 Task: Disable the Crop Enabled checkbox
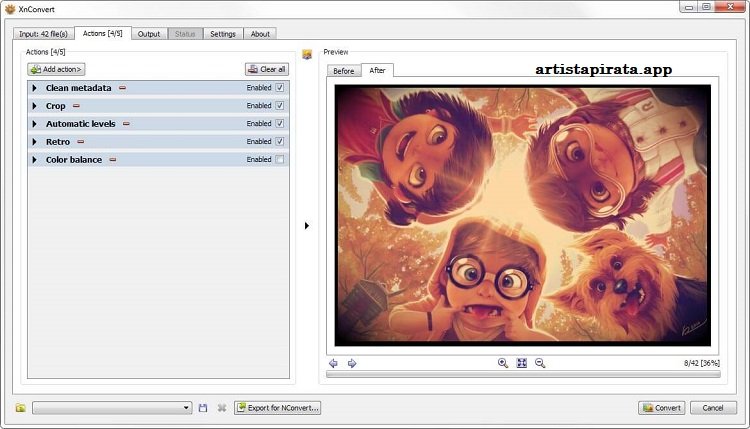click(x=280, y=105)
